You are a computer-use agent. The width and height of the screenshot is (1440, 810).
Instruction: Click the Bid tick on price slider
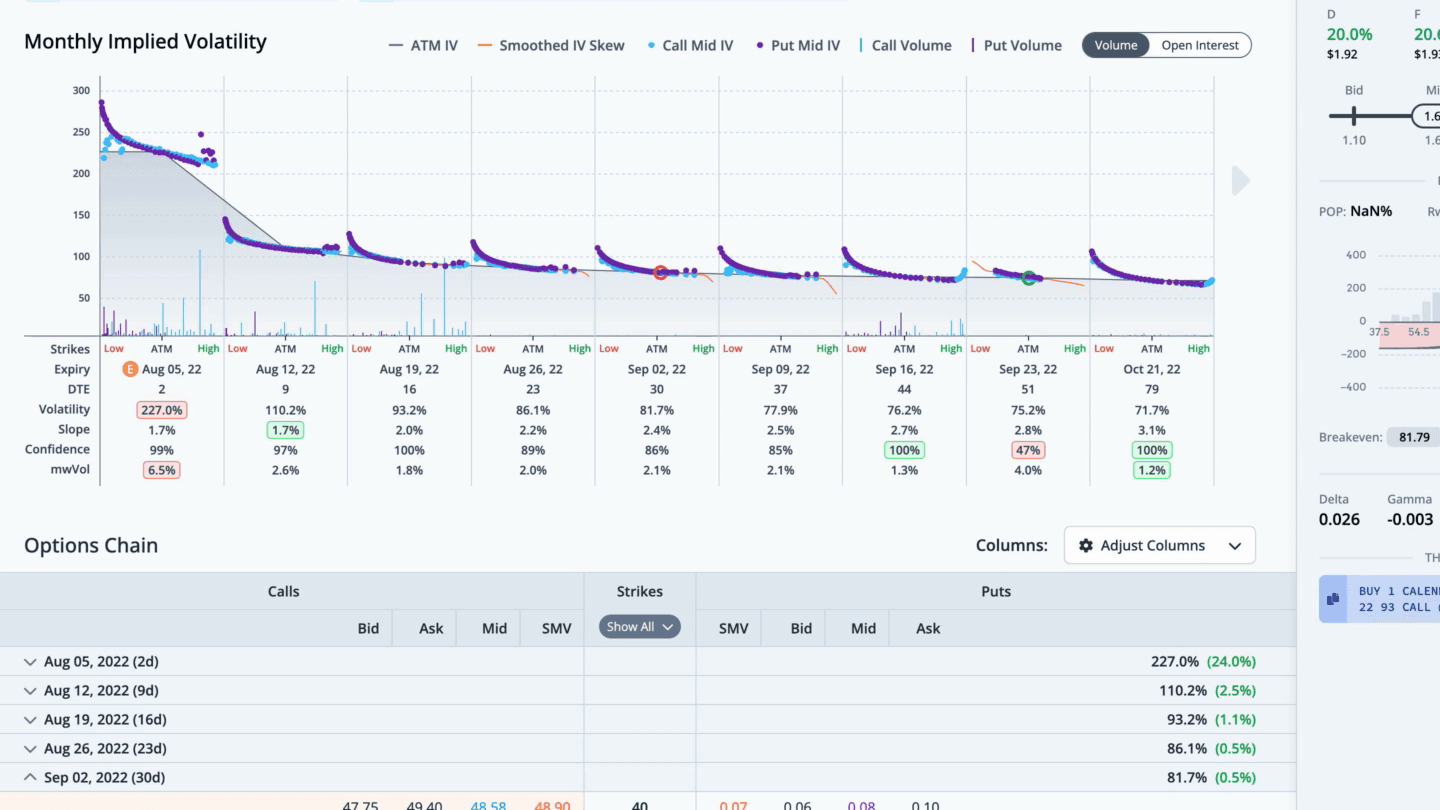pyautogui.click(x=1354, y=116)
